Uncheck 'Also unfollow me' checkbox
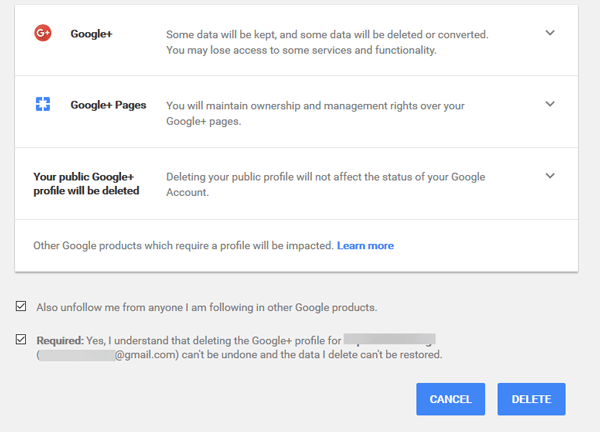Image resolution: width=600 pixels, height=432 pixels. click(x=21, y=306)
